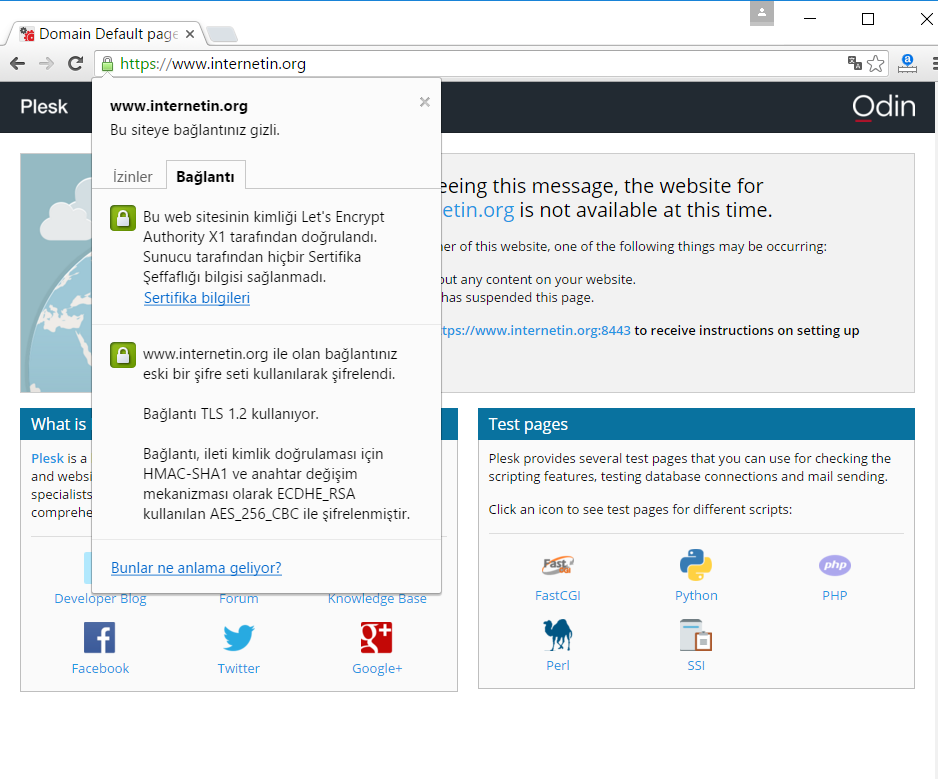
Task: Open the Sertifika bilgileri link
Action: coord(197,298)
